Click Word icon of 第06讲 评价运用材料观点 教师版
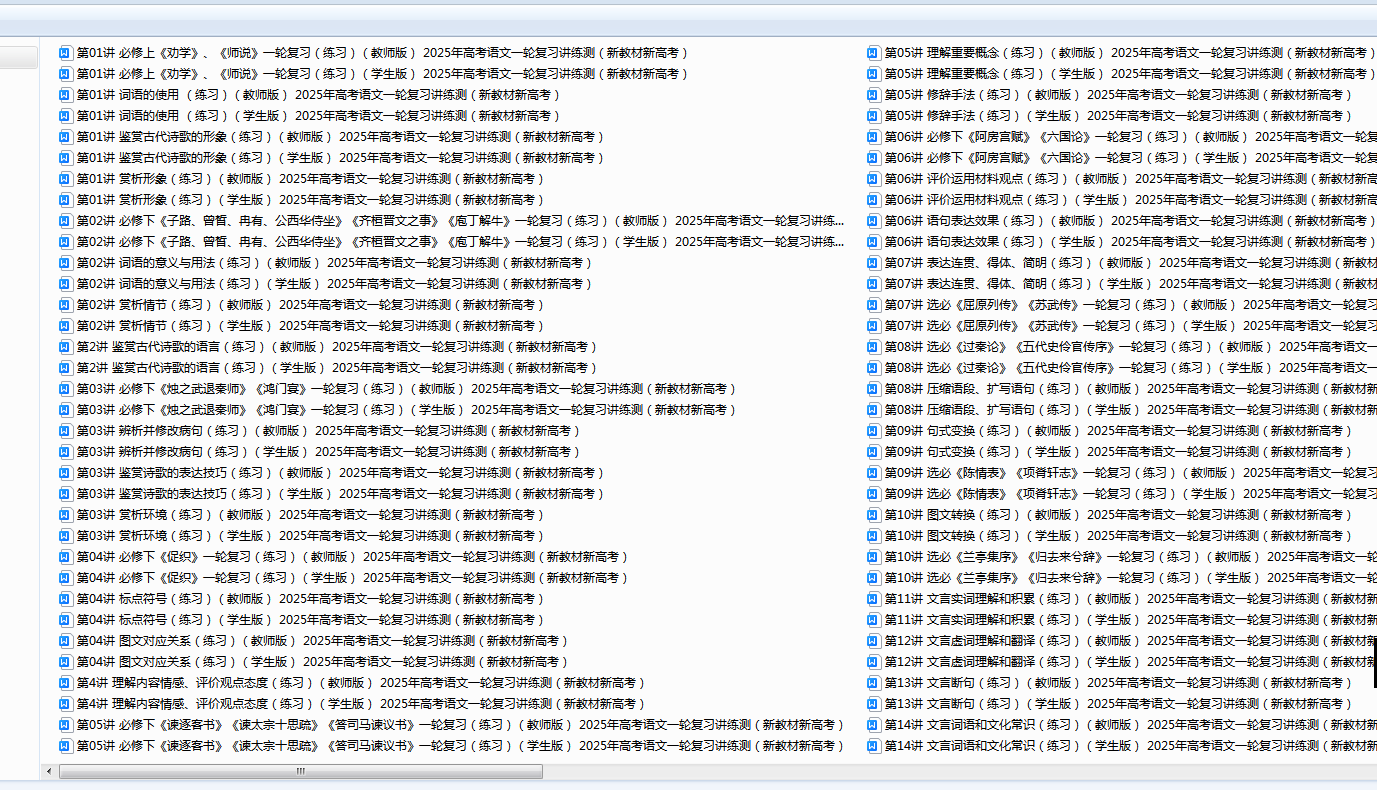Viewport: 1377px width, 790px height. tap(874, 178)
